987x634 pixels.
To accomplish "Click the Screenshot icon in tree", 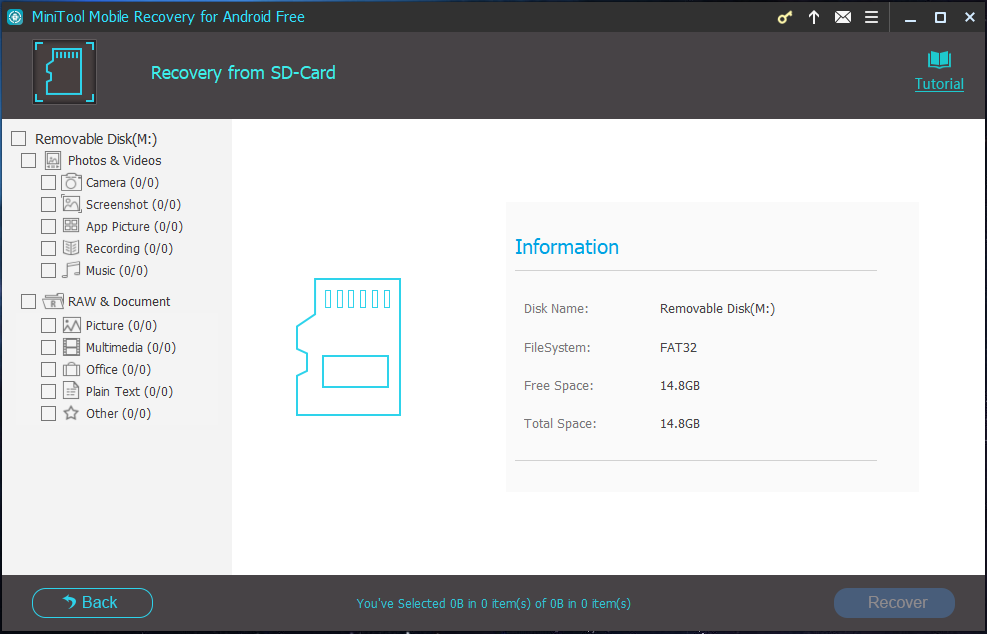I will pyautogui.click(x=71, y=204).
